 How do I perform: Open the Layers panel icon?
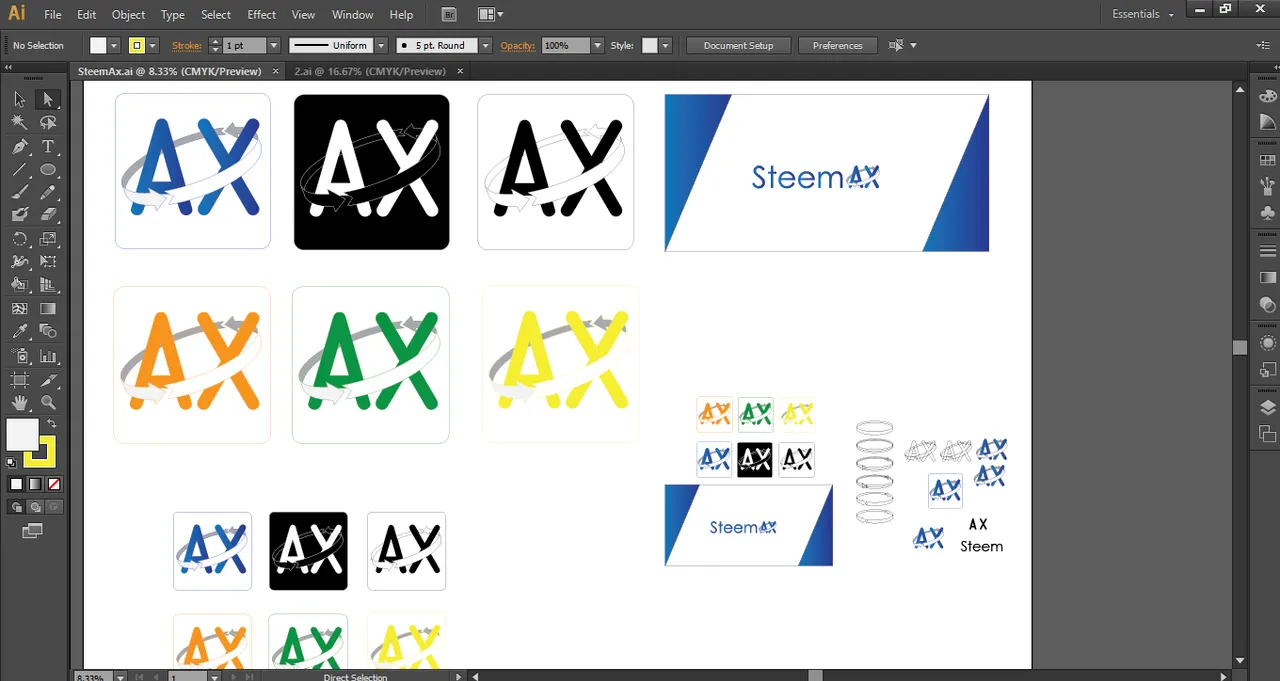click(x=1268, y=407)
